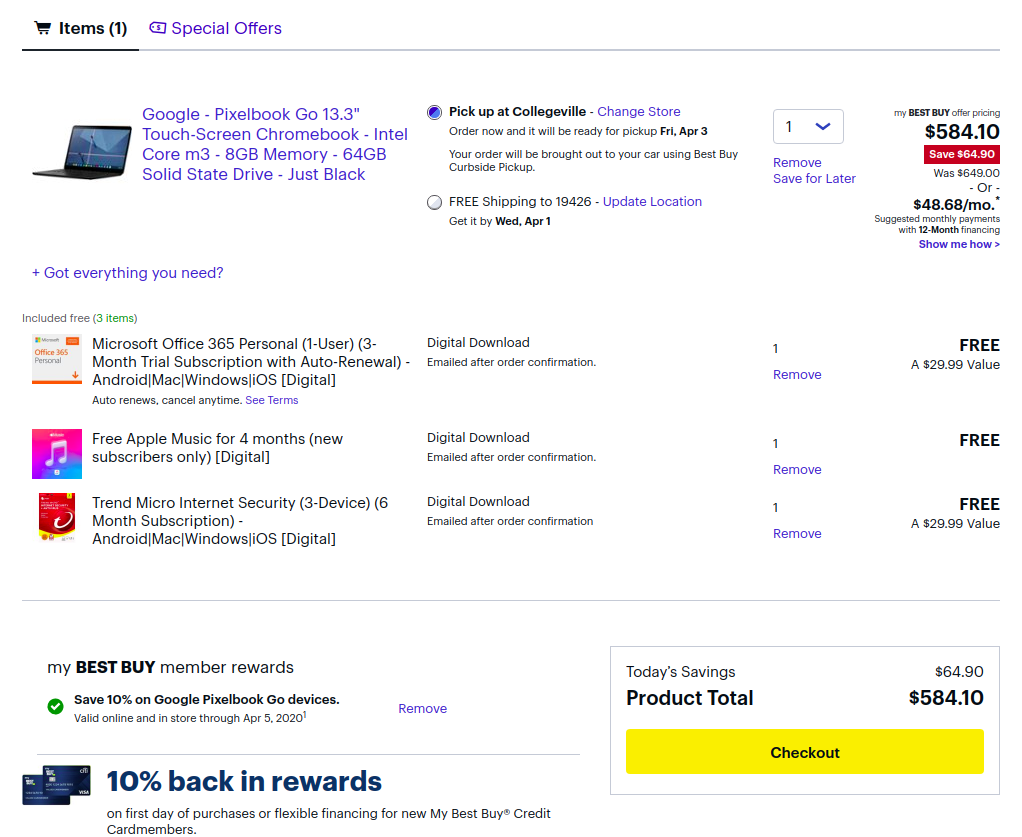The height and width of the screenshot is (837, 1022).
Task: Click '10% back in rewards' heading
Action: (244, 781)
